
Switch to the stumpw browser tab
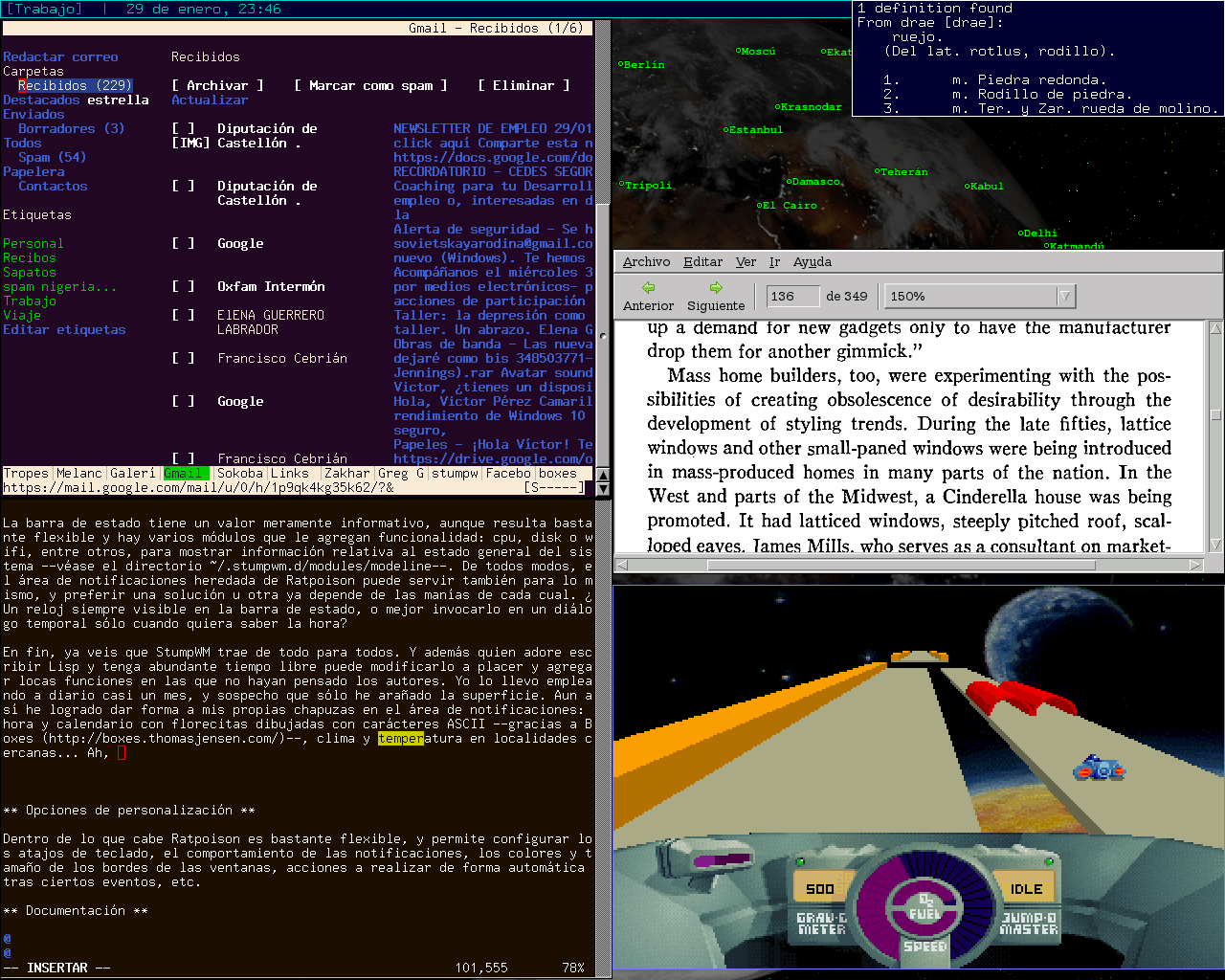coord(455,473)
